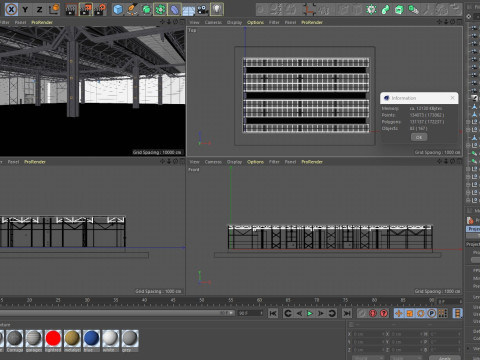The width and height of the screenshot is (480, 360).
Task: Click the Render View clapperboard icon
Action: pyautogui.click(x=71, y=9)
